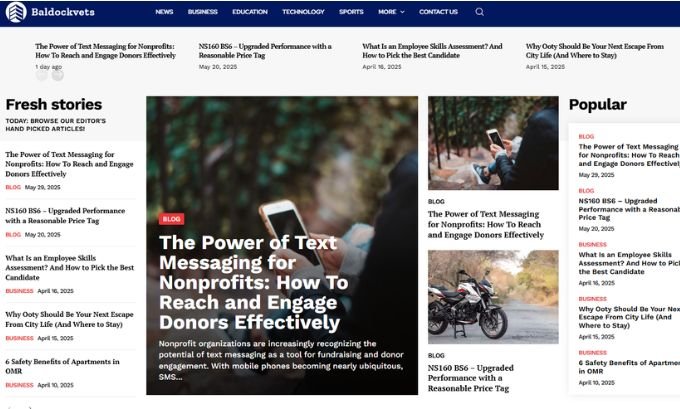Click the red BLOG tag on featured image
The width and height of the screenshot is (680, 409).
tap(171, 219)
